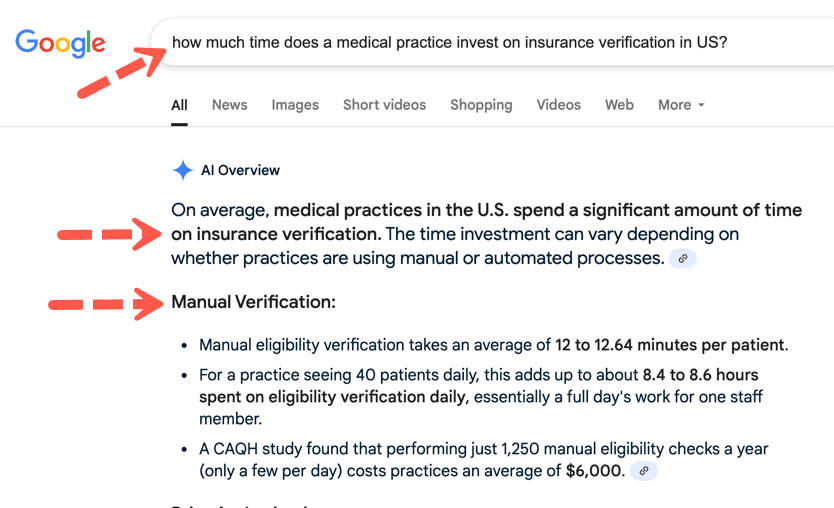Switch to the Images tab
The image size is (834, 508).
295,105
